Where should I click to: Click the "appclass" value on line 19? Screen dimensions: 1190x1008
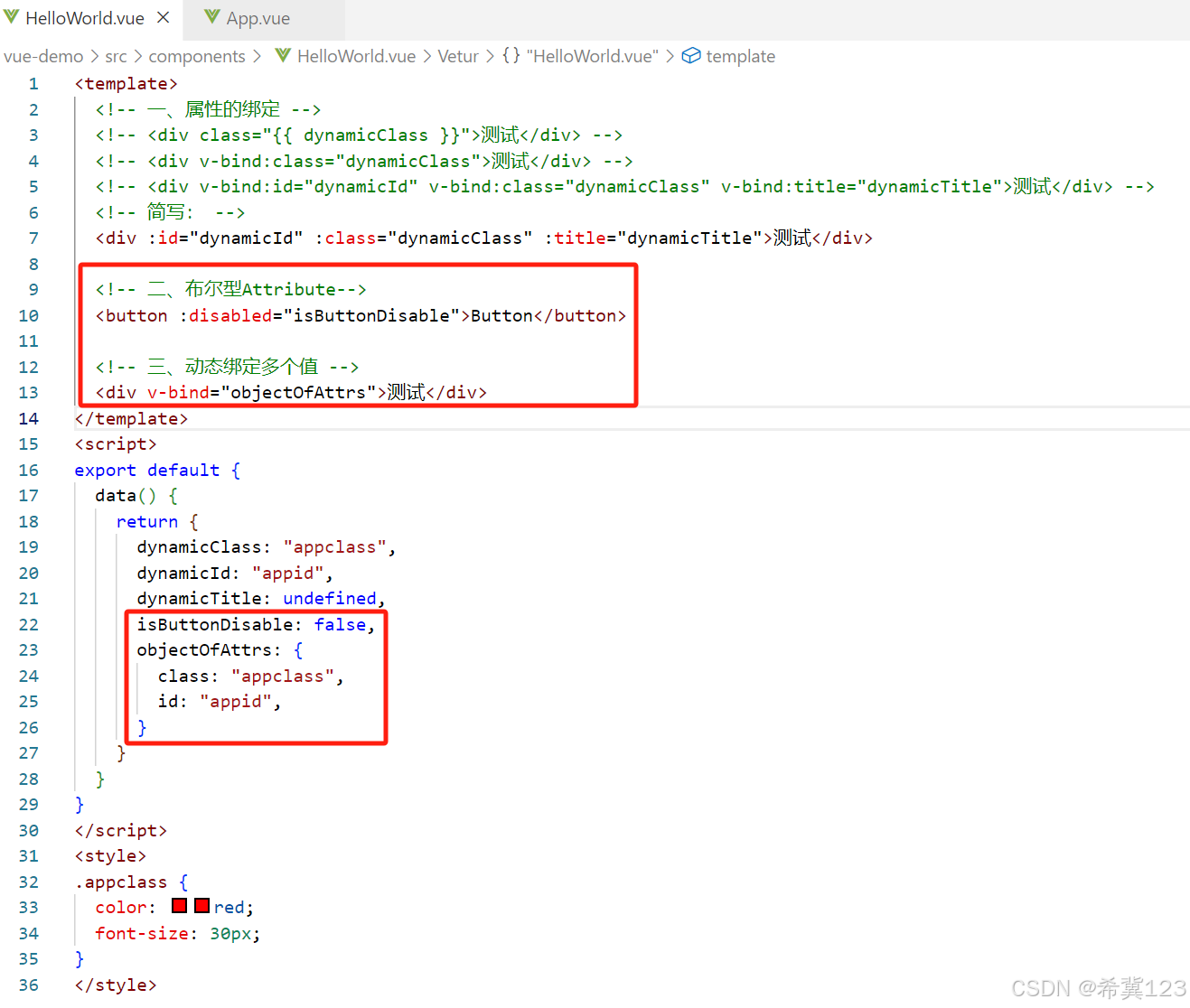tap(335, 546)
